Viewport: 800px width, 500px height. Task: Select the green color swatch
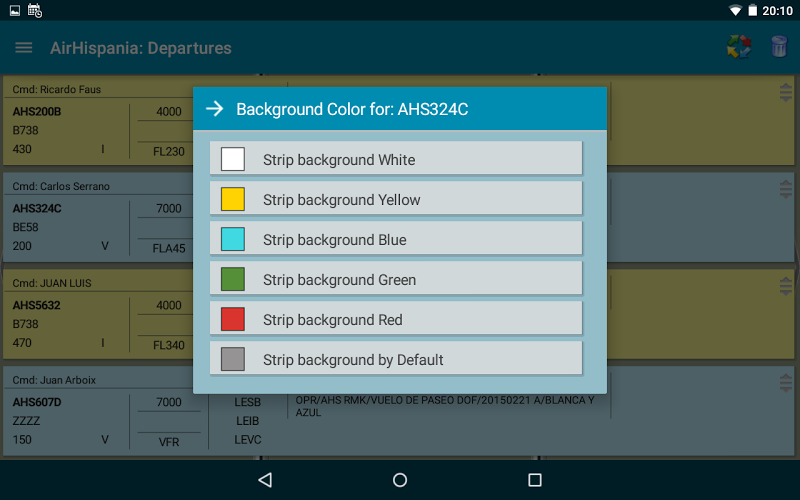tap(233, 279)
